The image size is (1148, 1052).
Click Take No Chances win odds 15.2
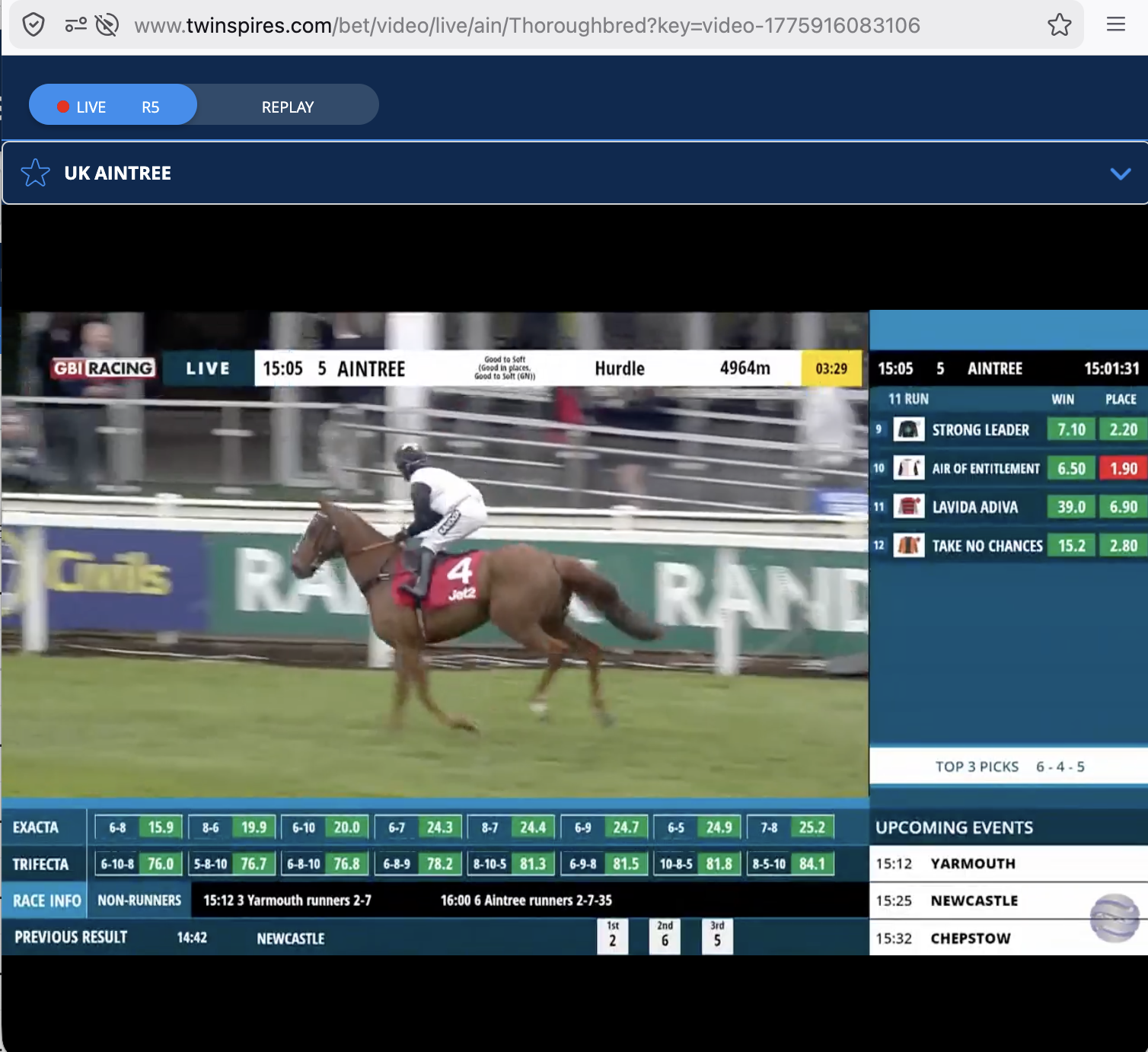(x=1071, y=546)
